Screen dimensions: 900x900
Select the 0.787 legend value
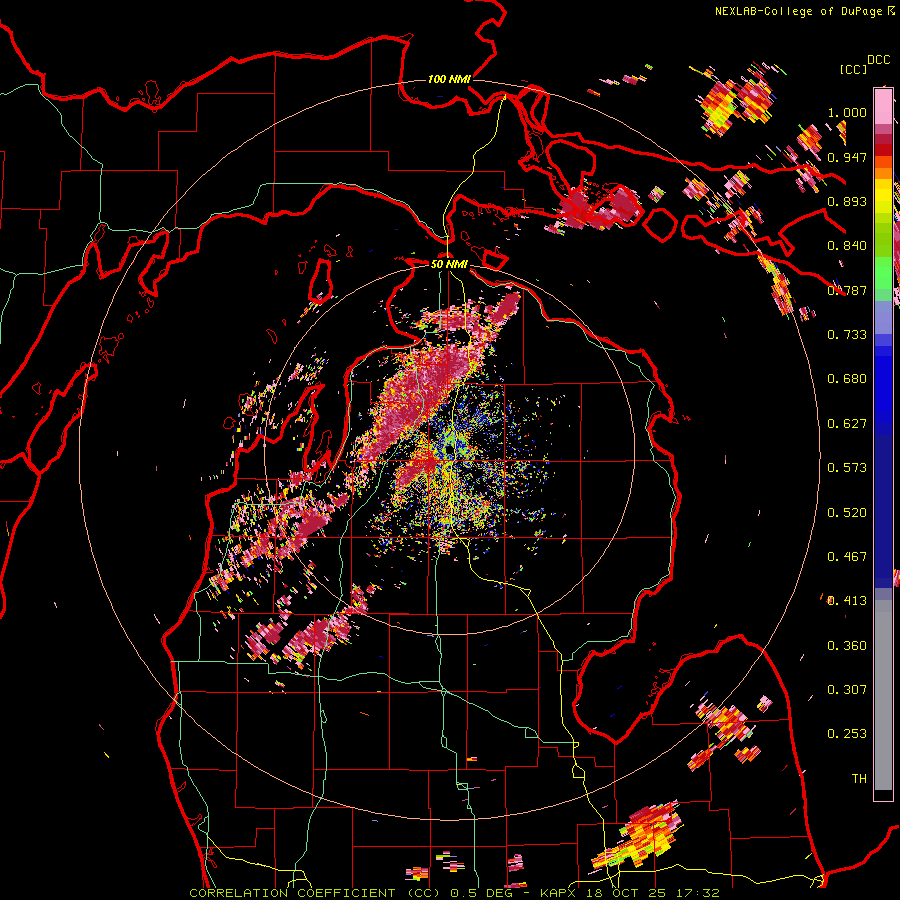[x=847, y=290]
